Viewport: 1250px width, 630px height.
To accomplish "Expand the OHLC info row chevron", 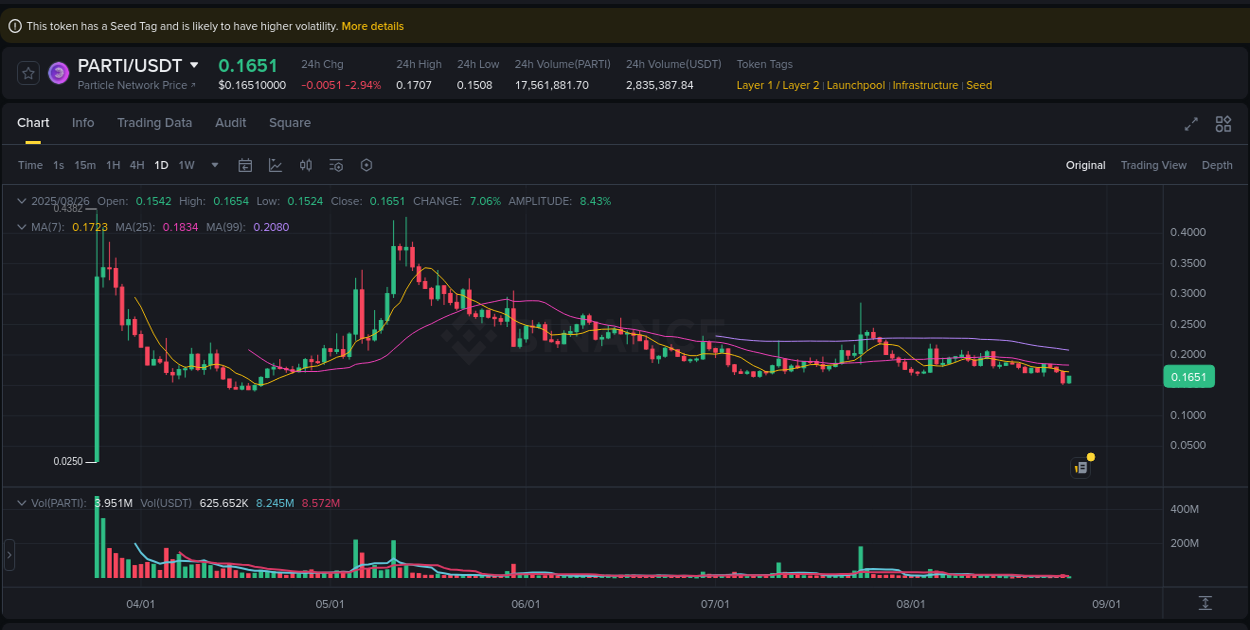I will (x=22, y=201).
